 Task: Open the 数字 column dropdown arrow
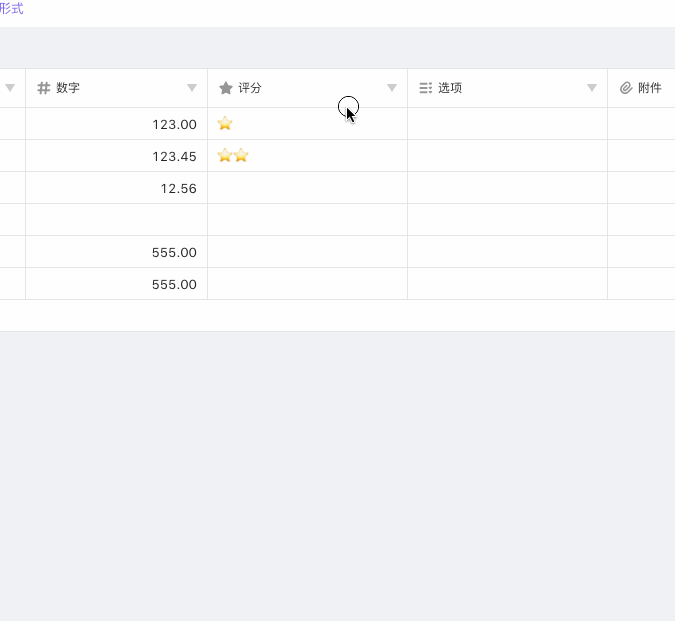tap(192, 88)
